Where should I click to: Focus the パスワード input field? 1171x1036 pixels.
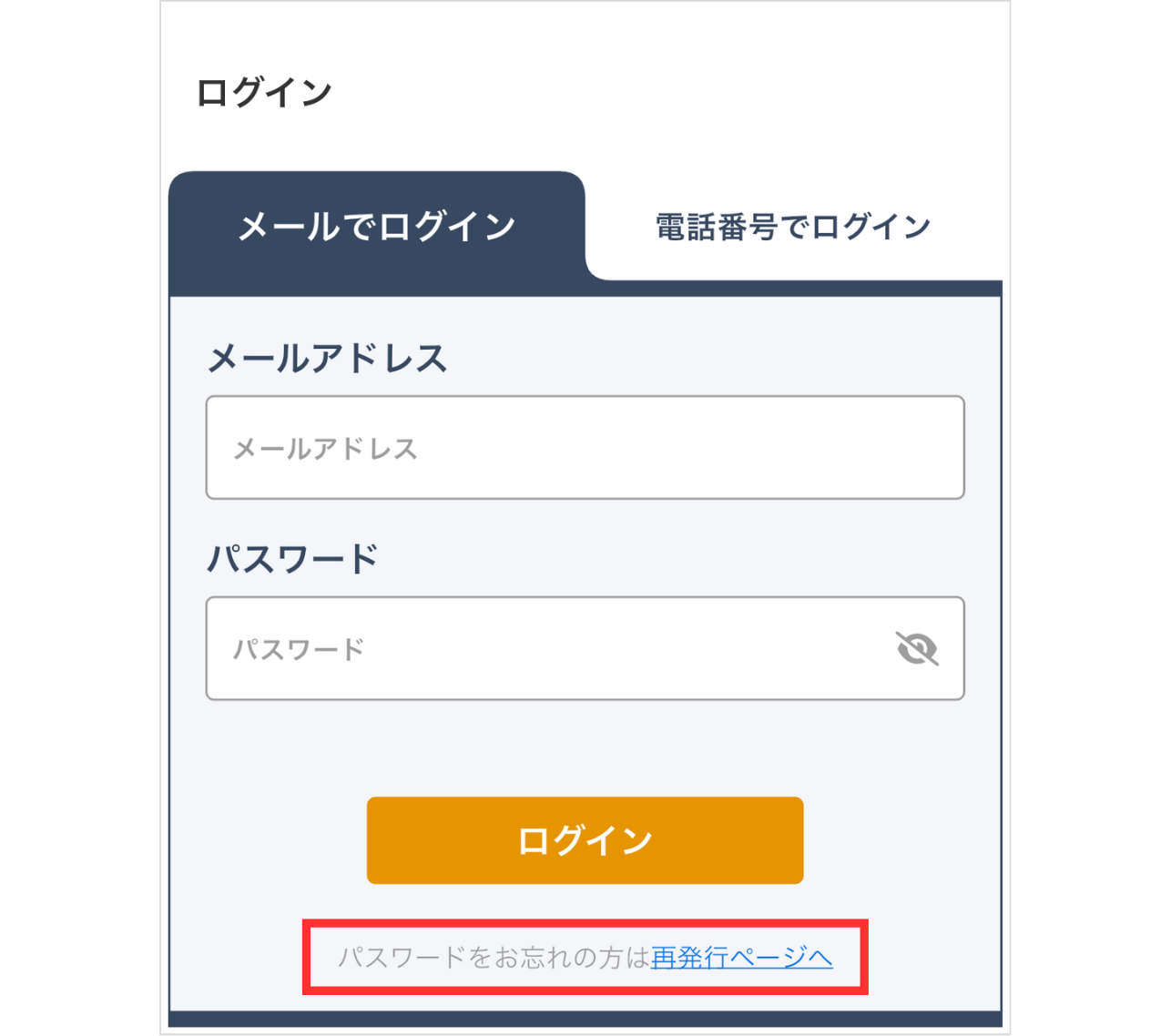(x=546, y=649)
